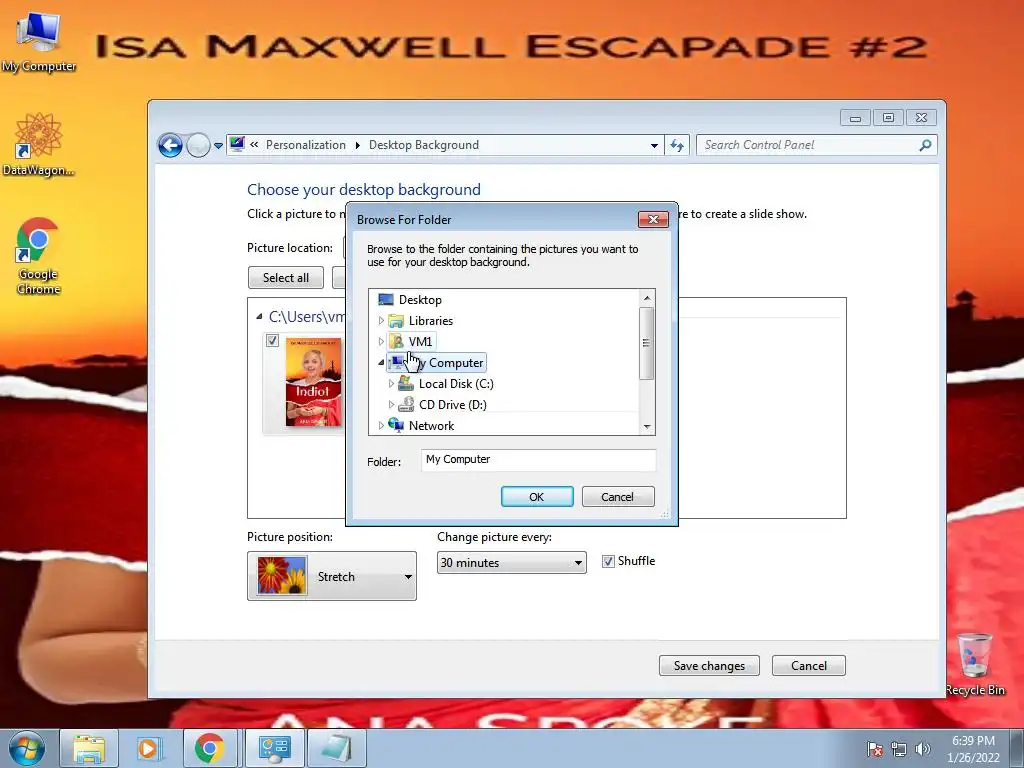Collapse the My Computer tree node

381,362
